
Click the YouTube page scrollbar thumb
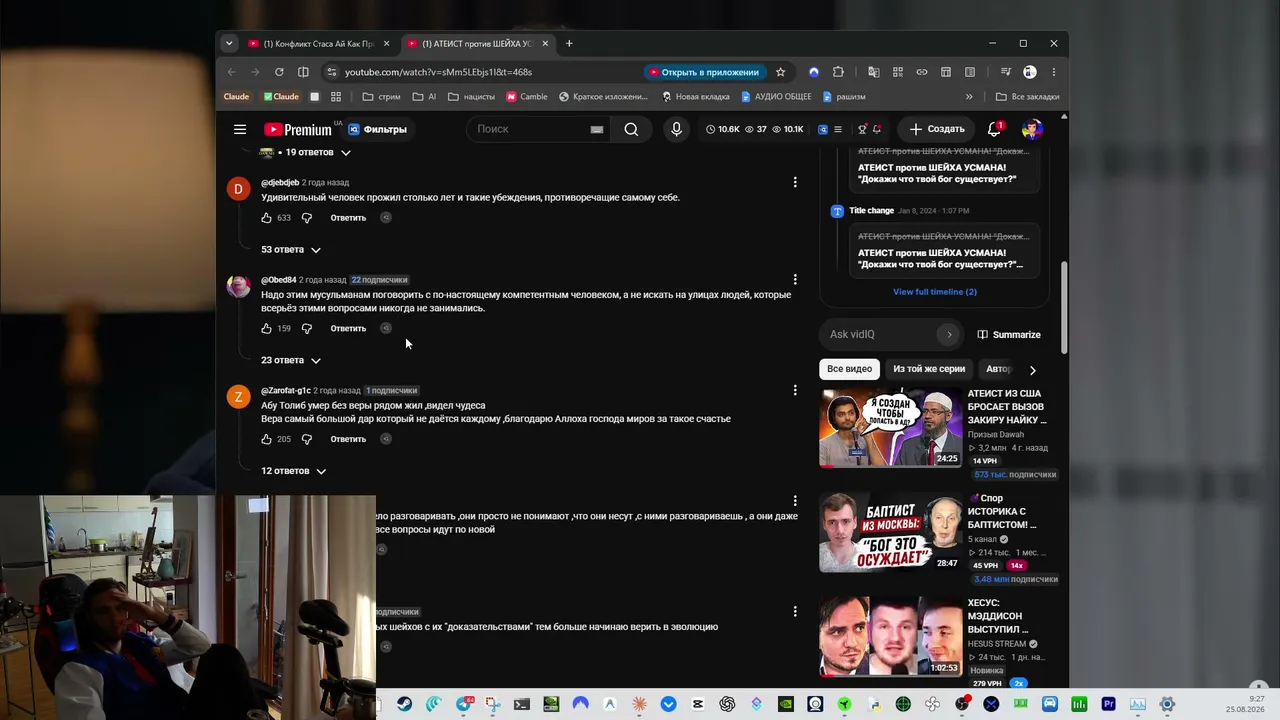pyautogui.click(x=1064, y=308)
